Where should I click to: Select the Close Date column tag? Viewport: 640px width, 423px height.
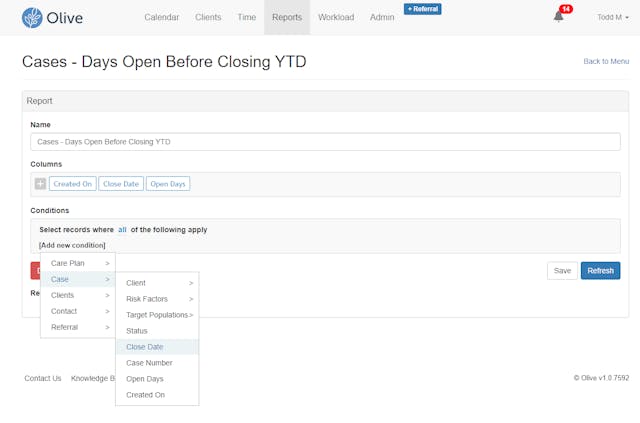(121, 184)
